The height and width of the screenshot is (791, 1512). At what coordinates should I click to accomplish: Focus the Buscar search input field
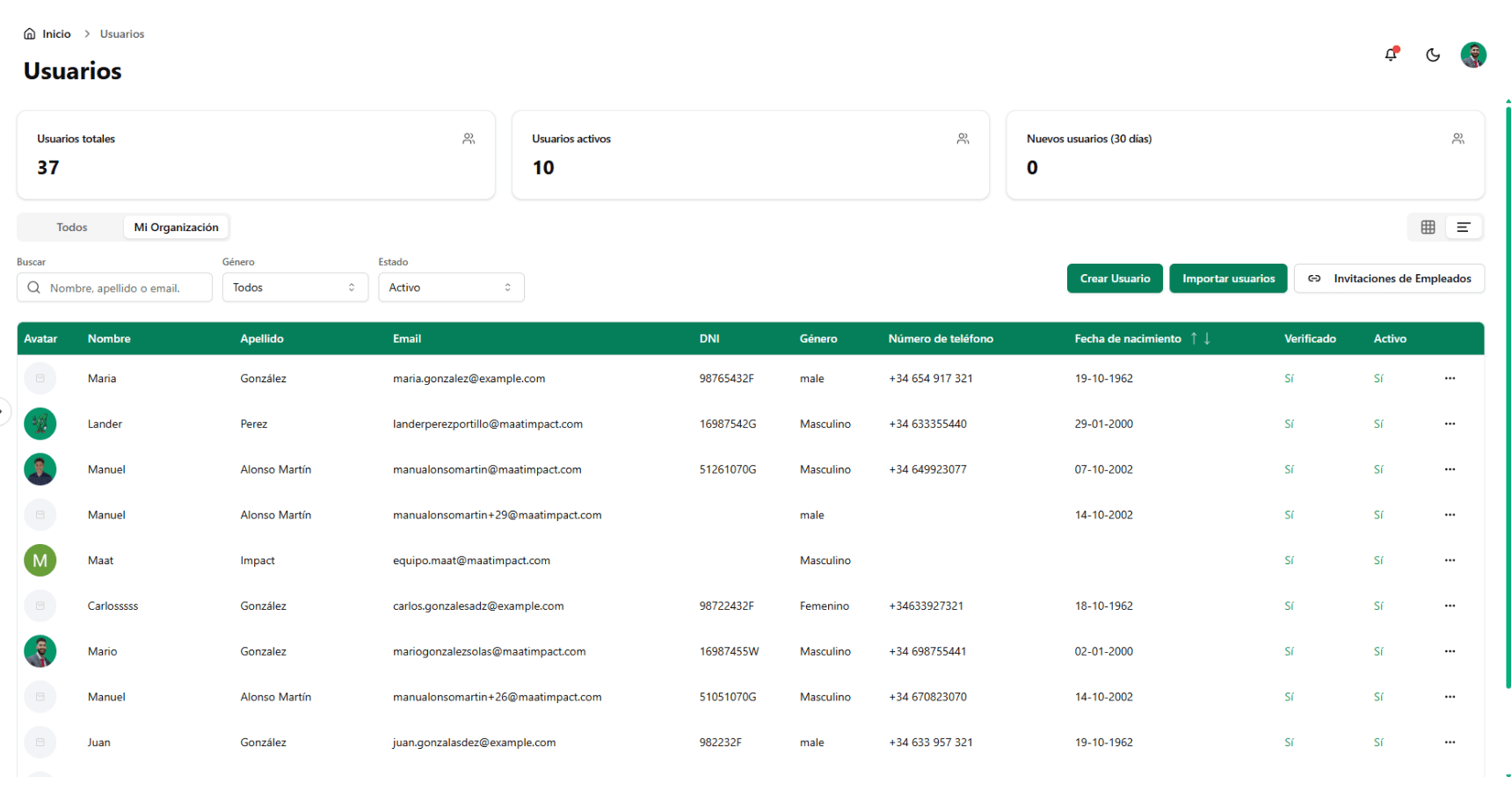(x=123, y=287)
